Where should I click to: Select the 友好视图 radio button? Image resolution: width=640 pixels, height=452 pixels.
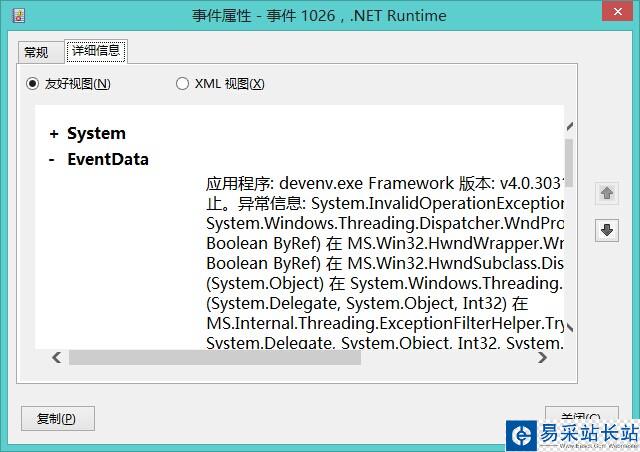tap(33, 84)
